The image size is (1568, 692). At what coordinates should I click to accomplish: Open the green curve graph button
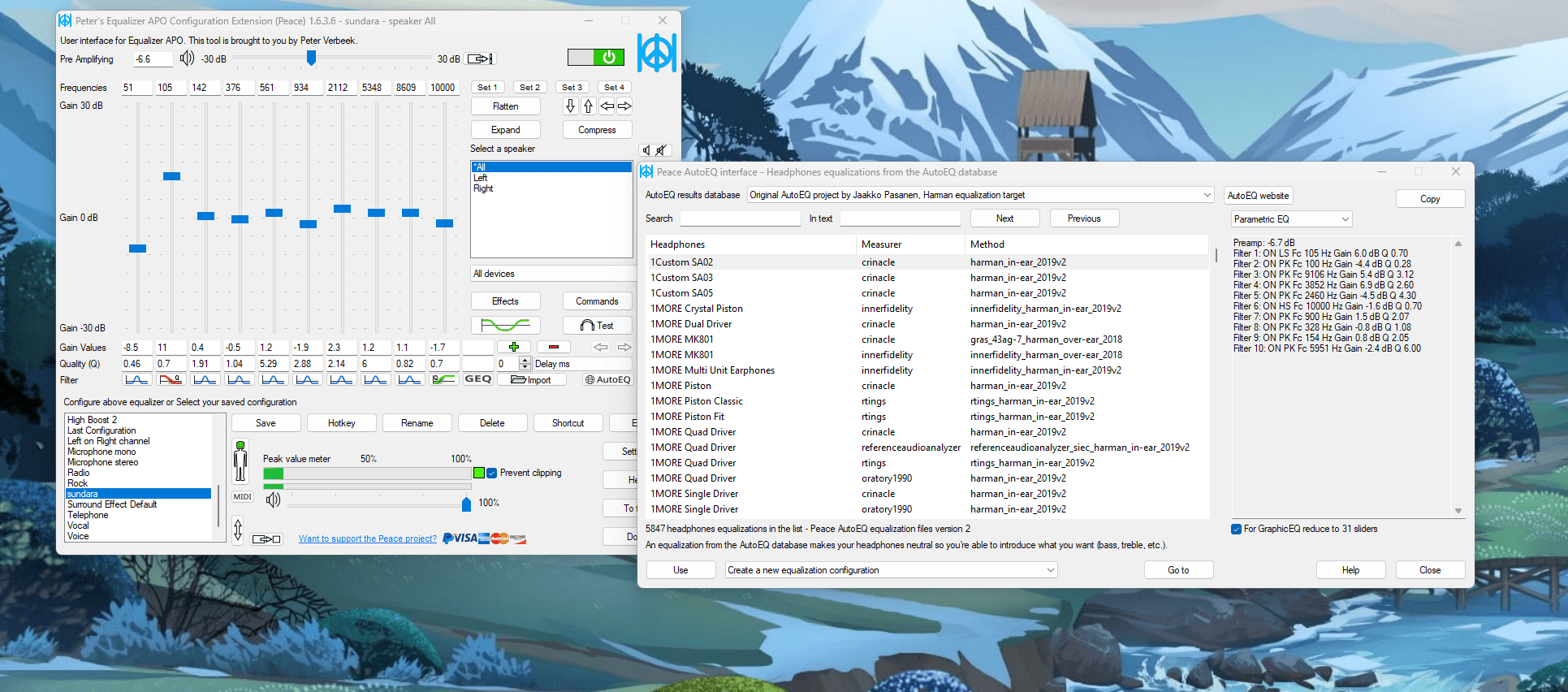coord(505,325)
